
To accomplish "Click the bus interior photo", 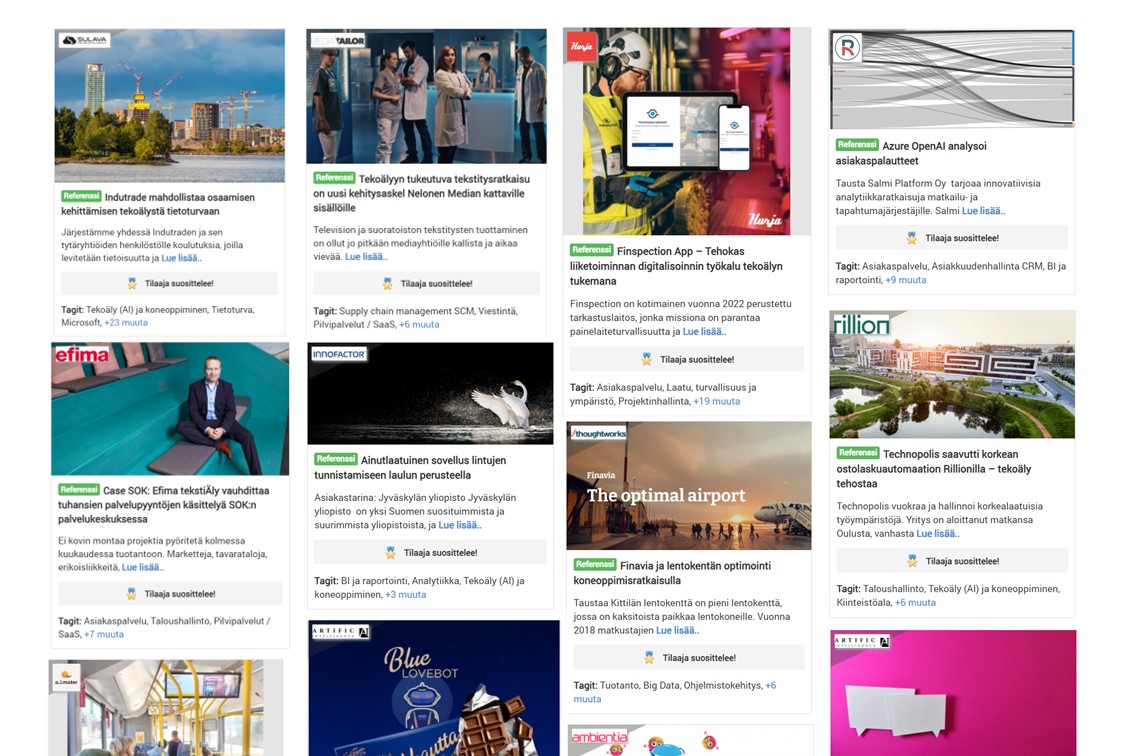I will click(166, 708).
